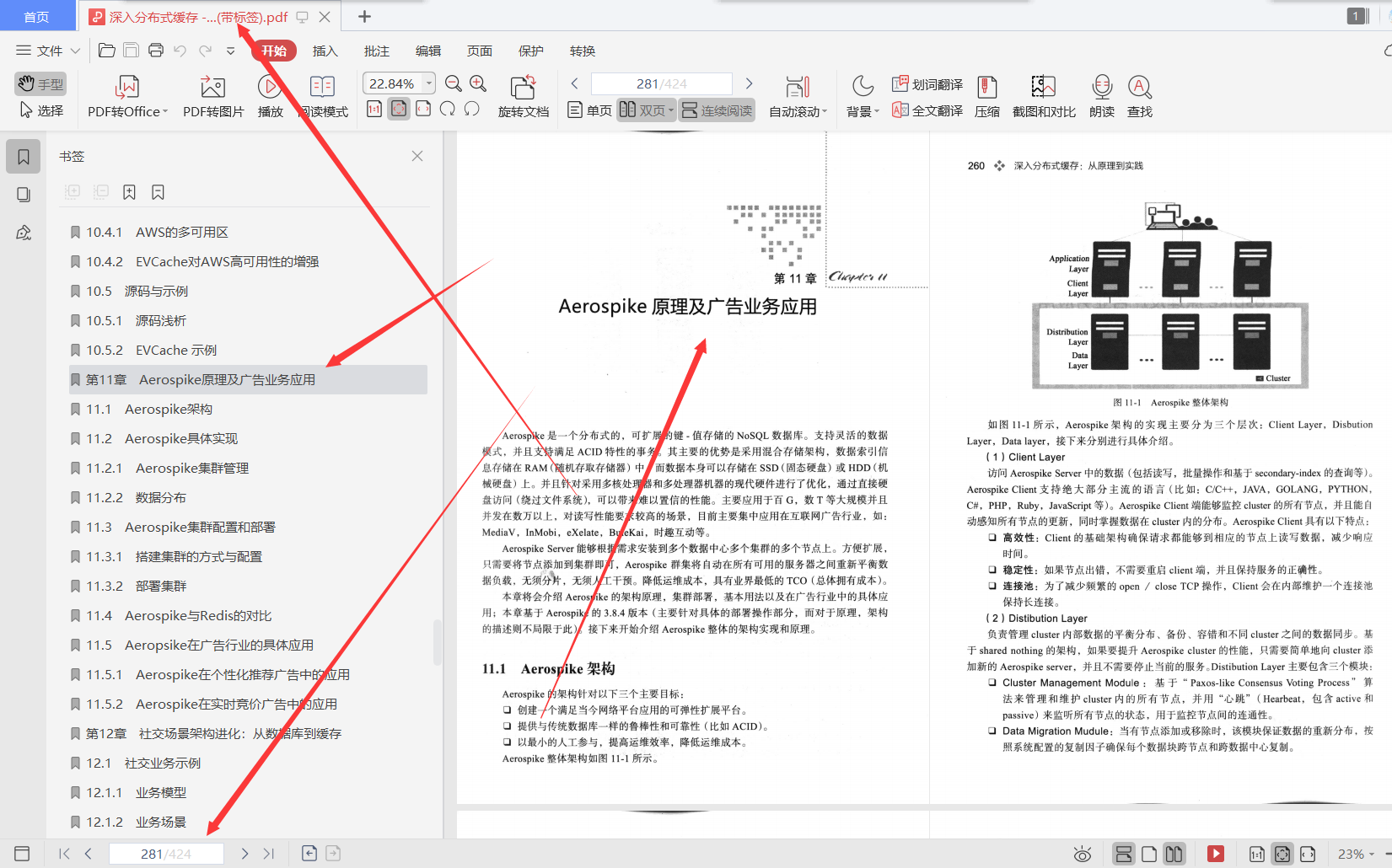Click the open file folder icon
Viewport: 1392px width, 868px height.
[x=107, y=51]
